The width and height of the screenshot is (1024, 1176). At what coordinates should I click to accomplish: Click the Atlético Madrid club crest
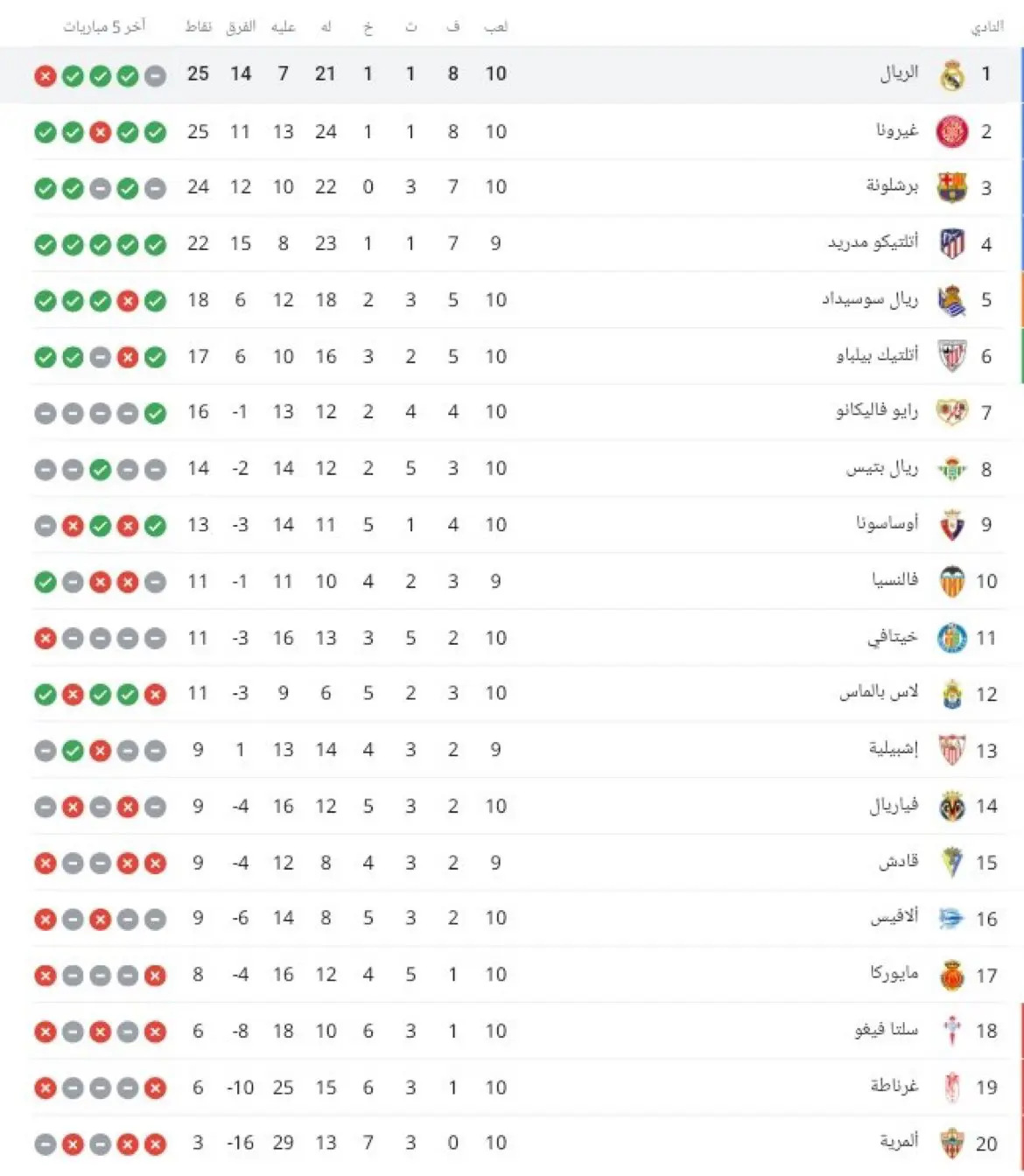pyautogui.click(x=952, y=243)
